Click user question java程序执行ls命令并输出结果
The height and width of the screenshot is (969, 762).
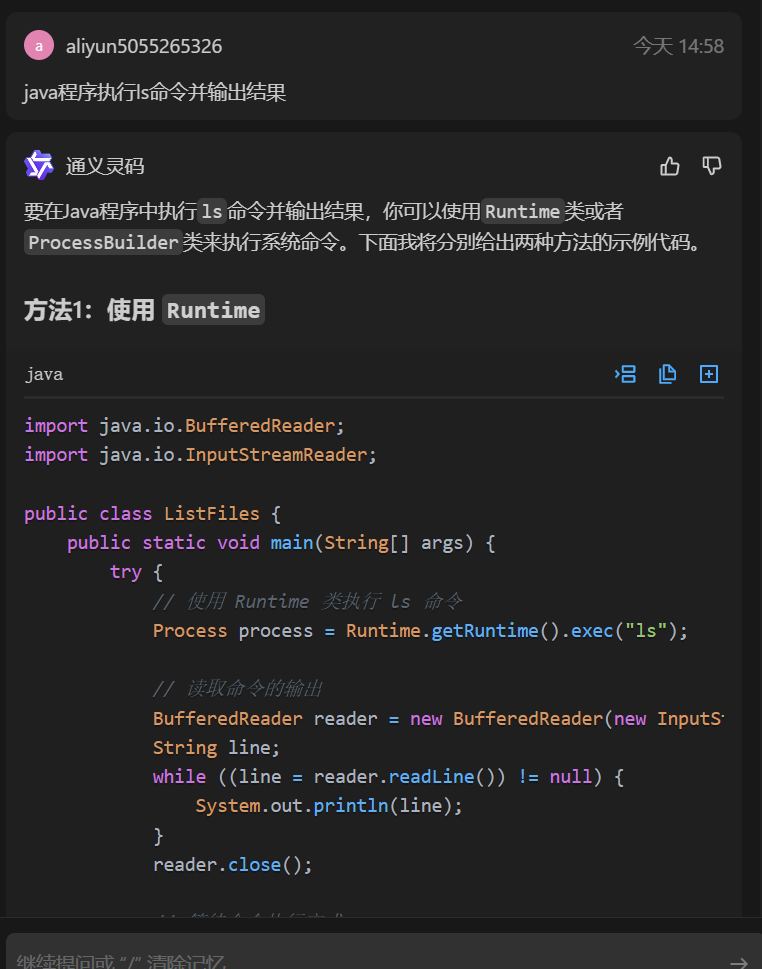[155, 93]
